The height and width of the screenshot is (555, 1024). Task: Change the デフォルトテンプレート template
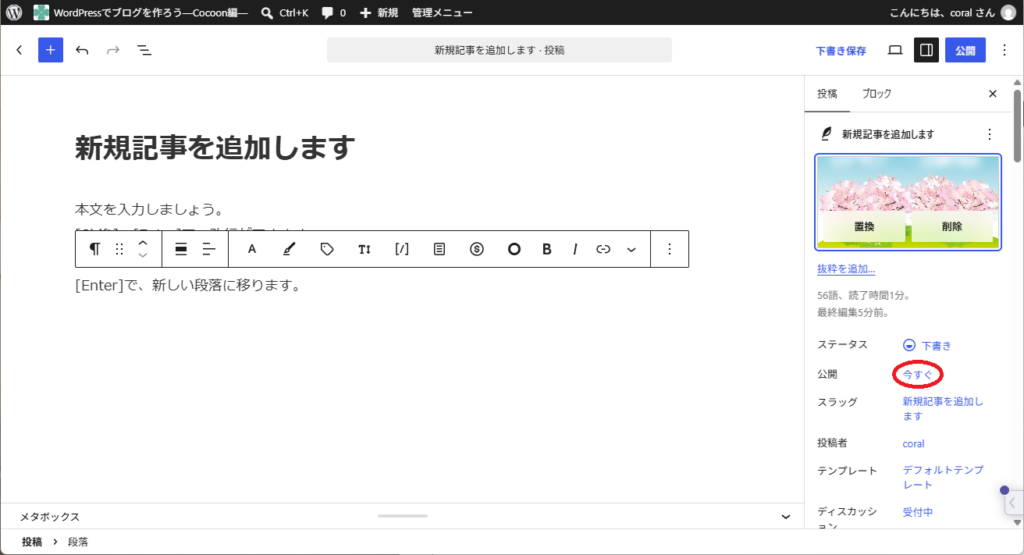pyautogui.click(x=942, y=477)
